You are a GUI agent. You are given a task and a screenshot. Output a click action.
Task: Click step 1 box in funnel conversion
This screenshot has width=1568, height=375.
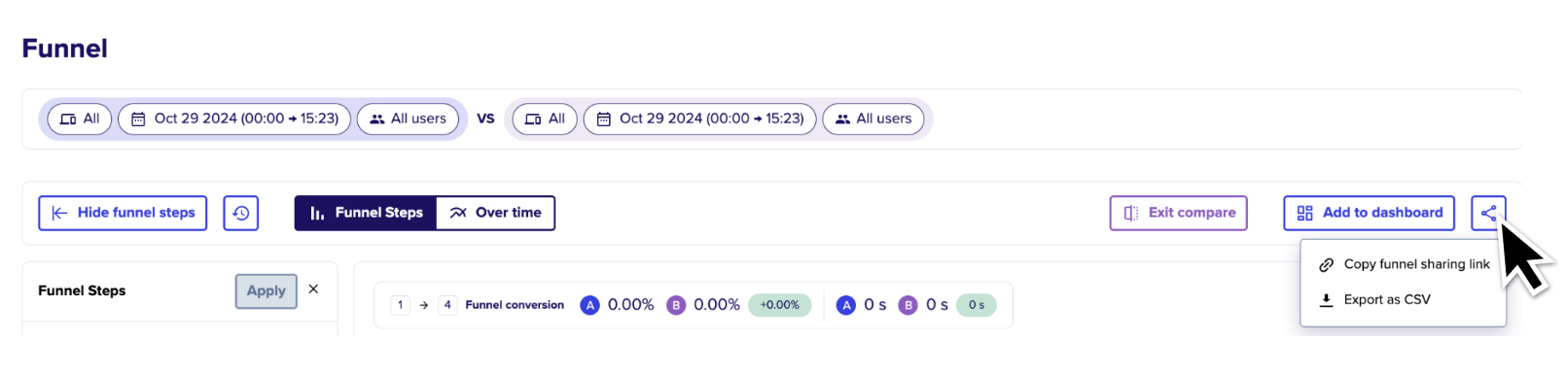coord(400,305)
